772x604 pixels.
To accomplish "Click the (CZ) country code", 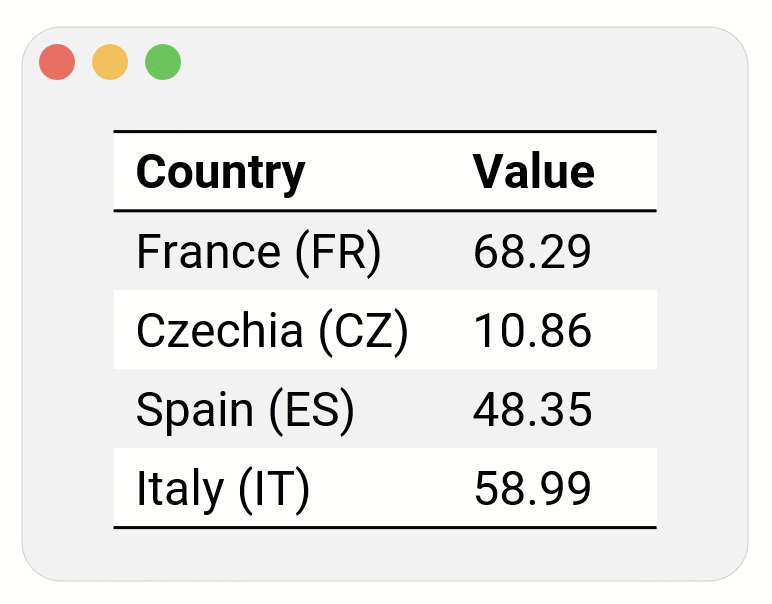I will point(364,331).
